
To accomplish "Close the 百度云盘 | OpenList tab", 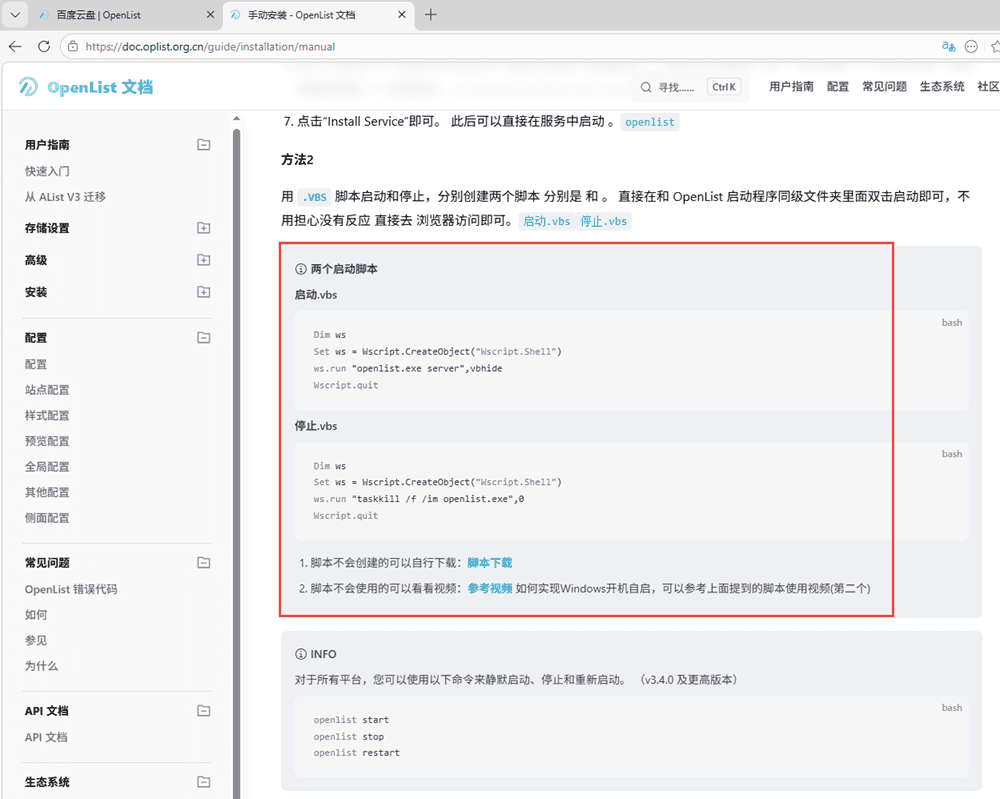I will coord(210,15).
